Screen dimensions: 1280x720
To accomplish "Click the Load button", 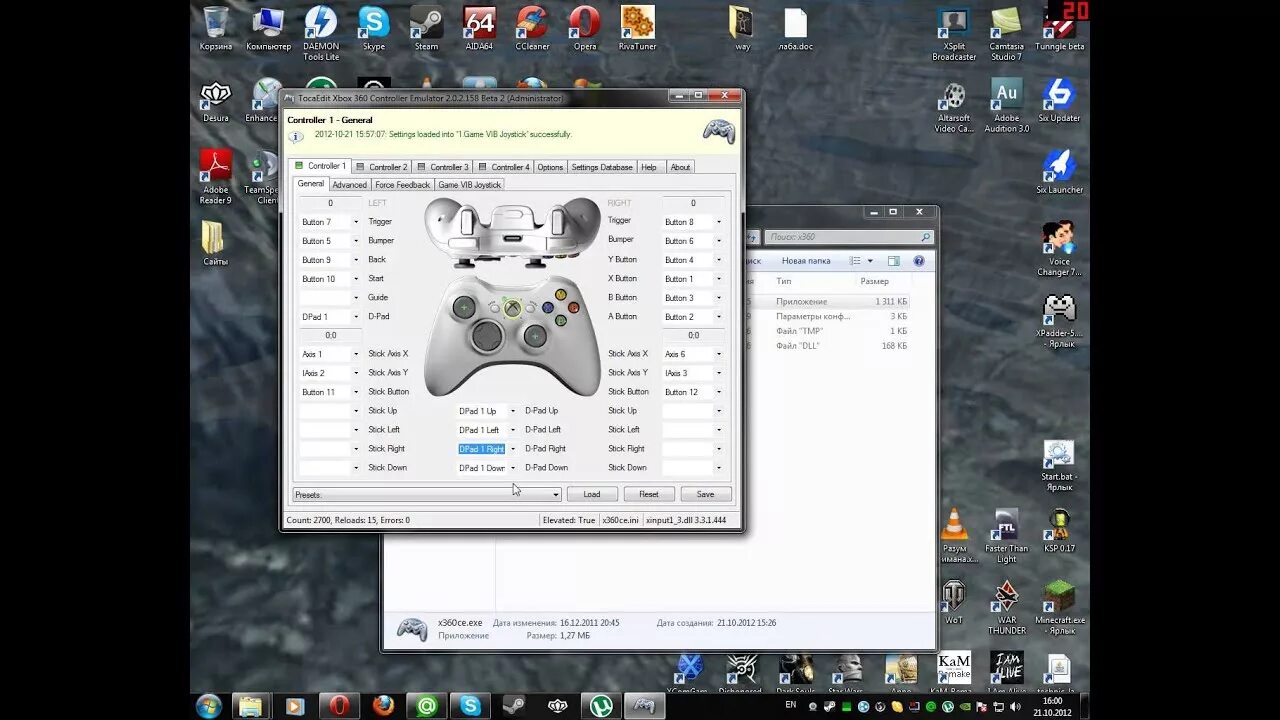I will pos(592,494).
